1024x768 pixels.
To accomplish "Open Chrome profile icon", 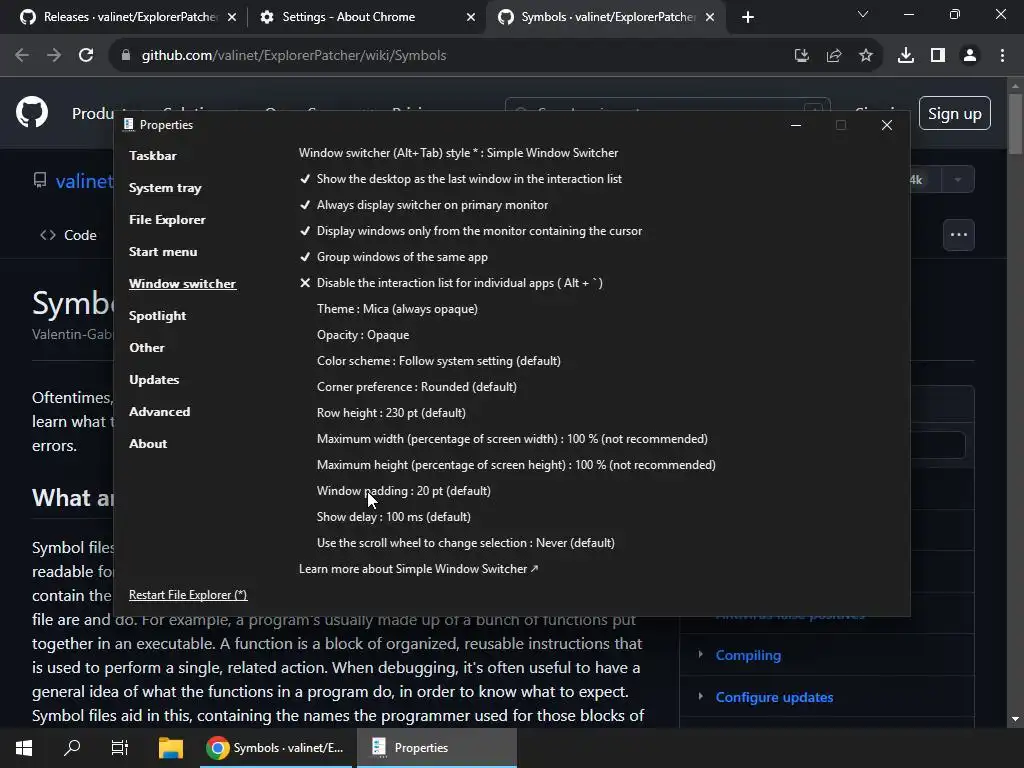I will (x=970, y=56).
